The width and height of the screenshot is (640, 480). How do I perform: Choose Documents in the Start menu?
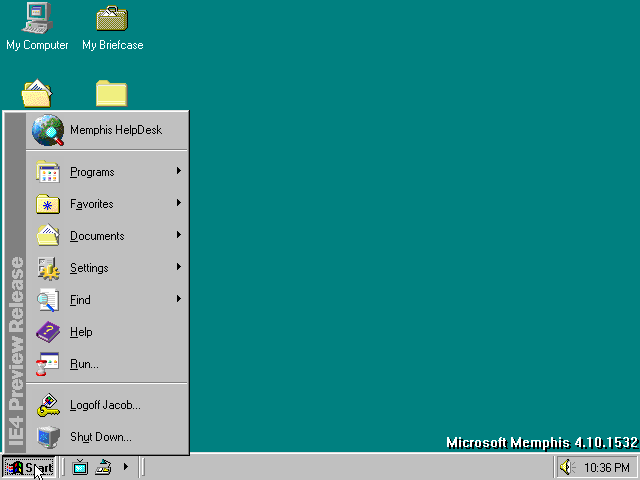(107, 236)
